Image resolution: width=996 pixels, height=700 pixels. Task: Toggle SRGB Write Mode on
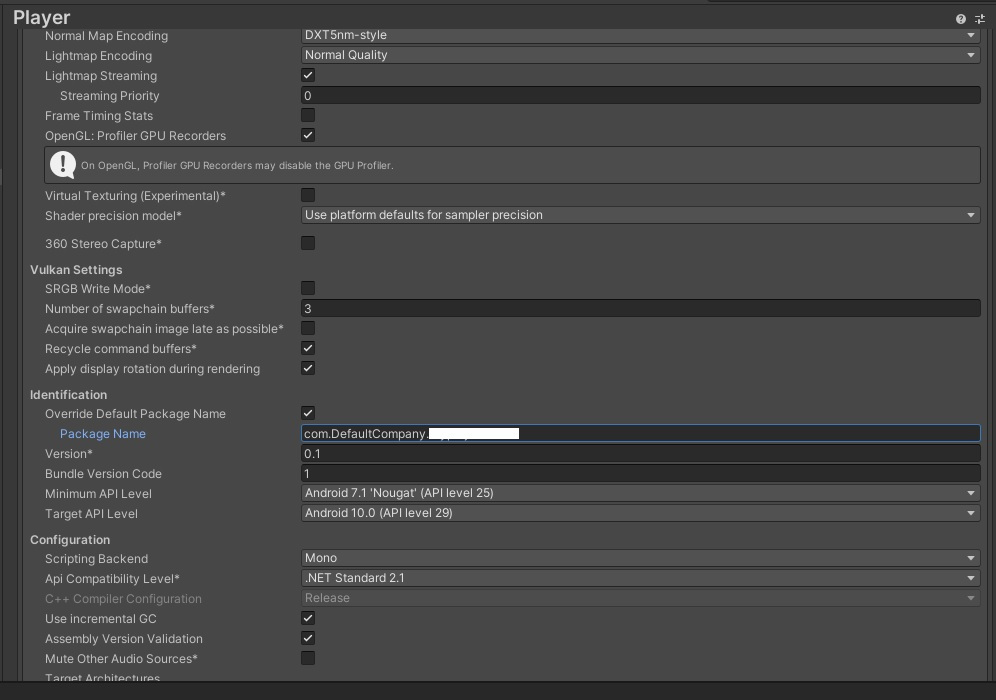[308, 289]
